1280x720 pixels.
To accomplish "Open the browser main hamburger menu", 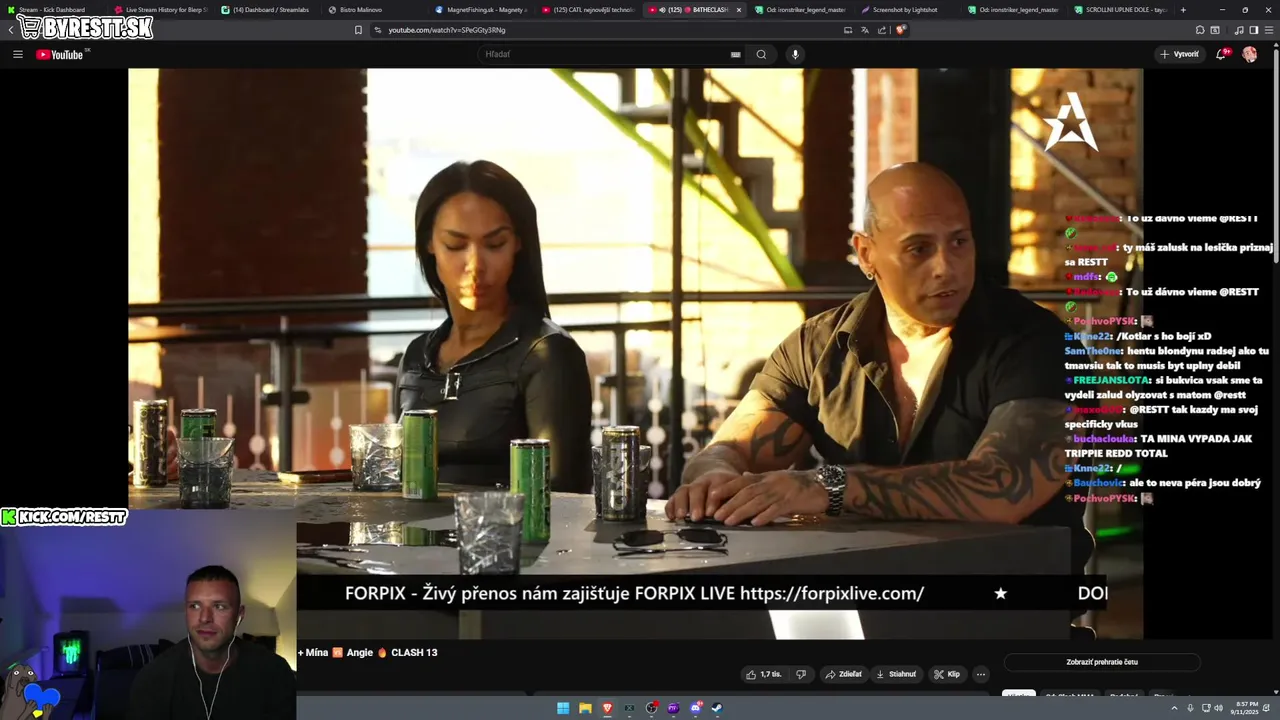I will (x=1268, y=30).
